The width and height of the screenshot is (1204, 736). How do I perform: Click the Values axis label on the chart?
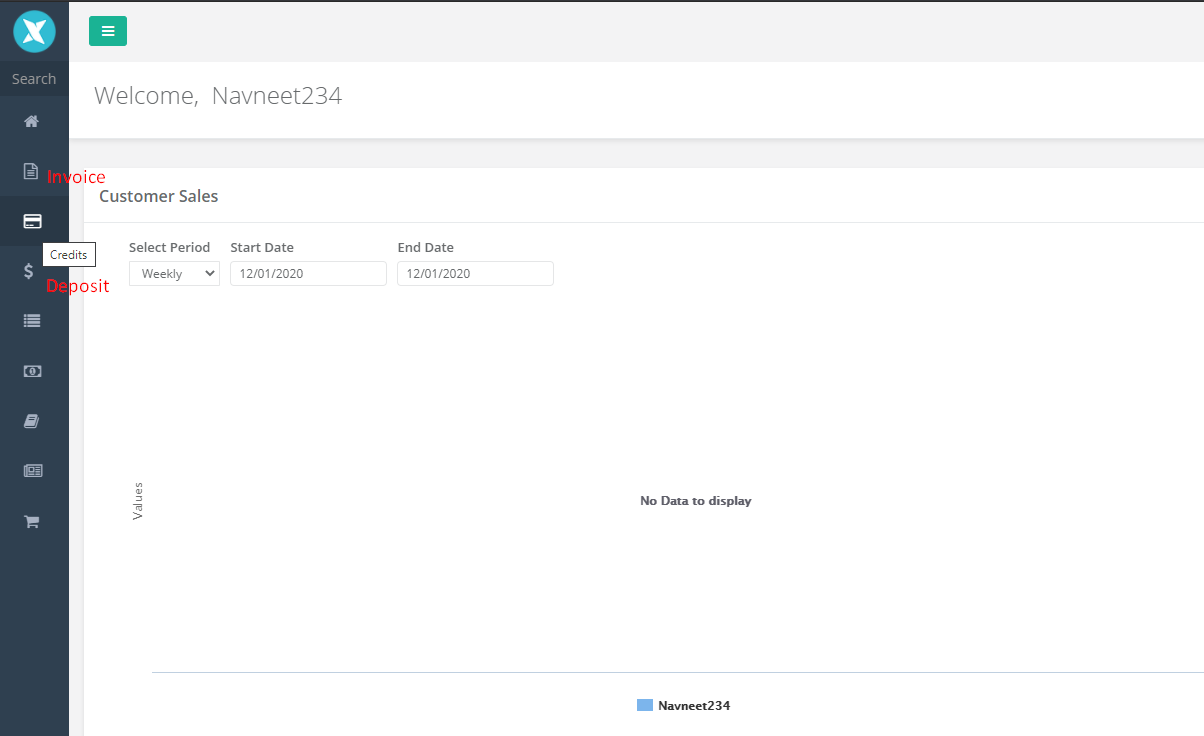[x=138, y=500]
